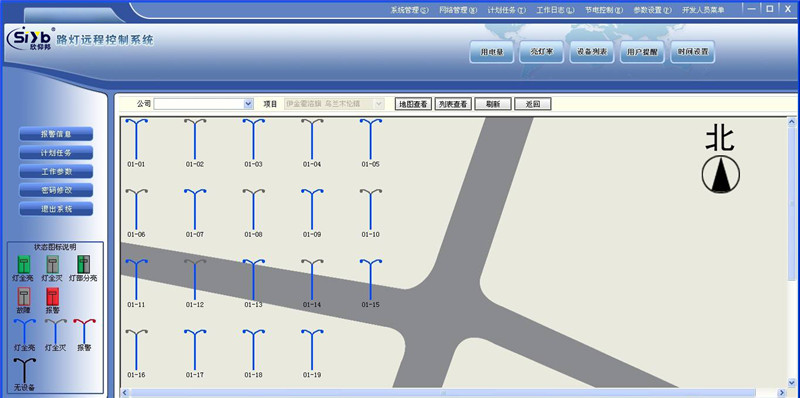The height and width of the screenshot is (398, 800).
Task: Select street lamp 01-18 on the map
Action: coord(254,350)
